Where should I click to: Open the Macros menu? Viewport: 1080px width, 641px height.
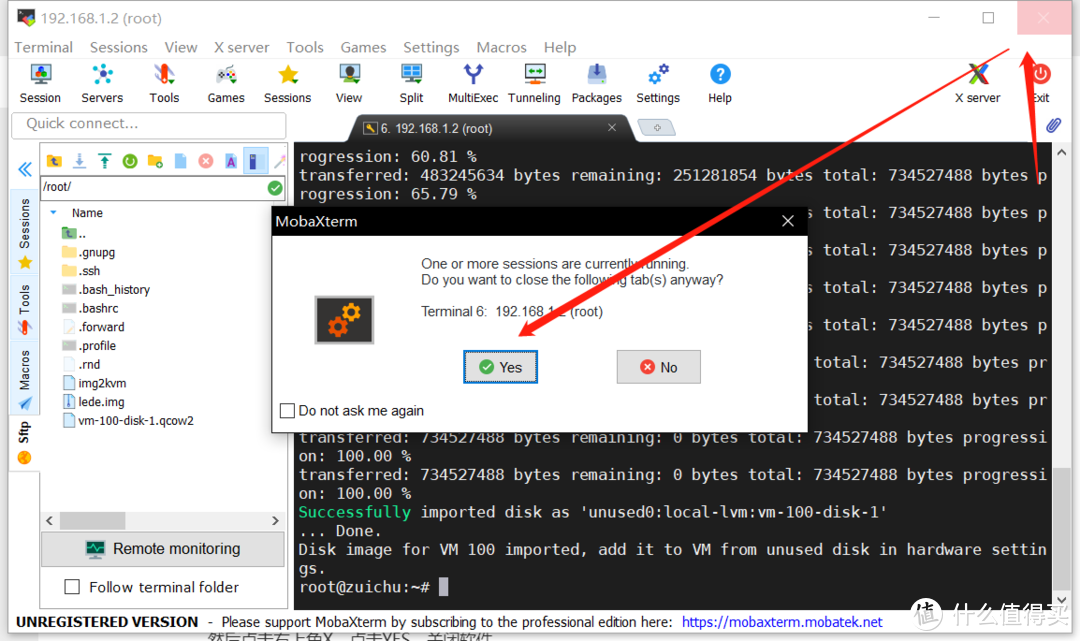click(501, 47)
